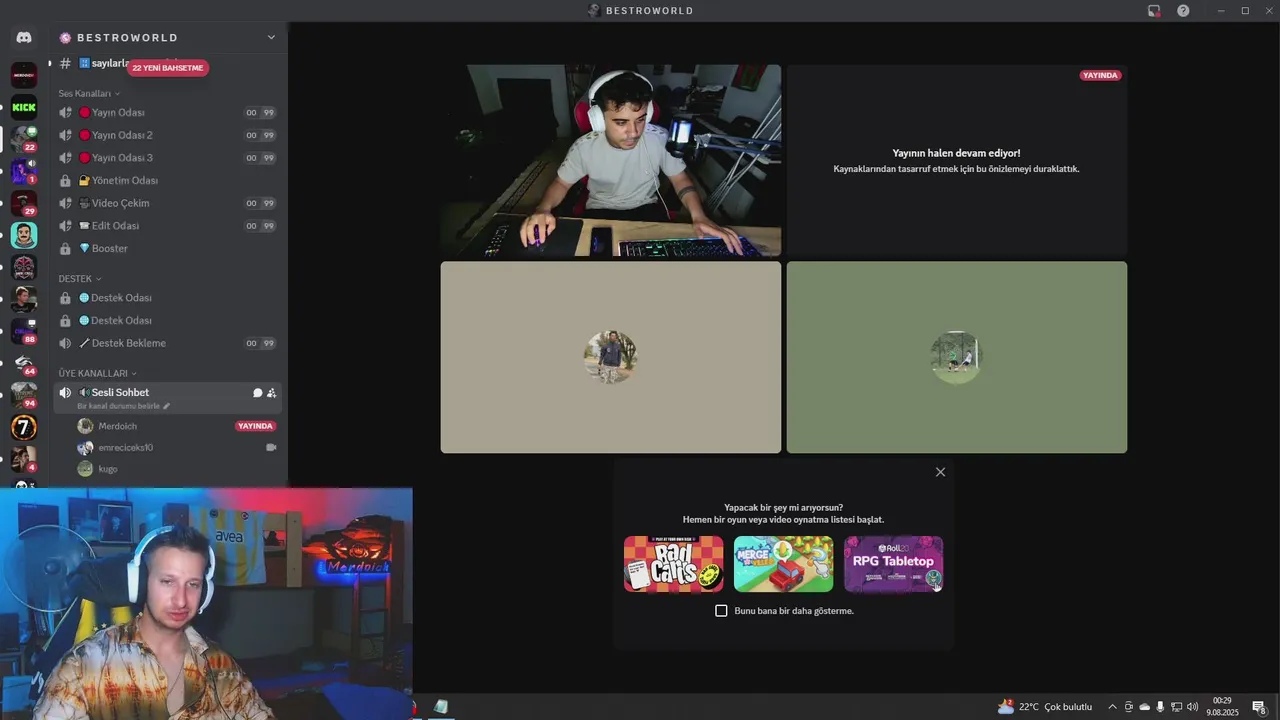Click the Discord inbox icon in title bar

(x=1154, y=11)
